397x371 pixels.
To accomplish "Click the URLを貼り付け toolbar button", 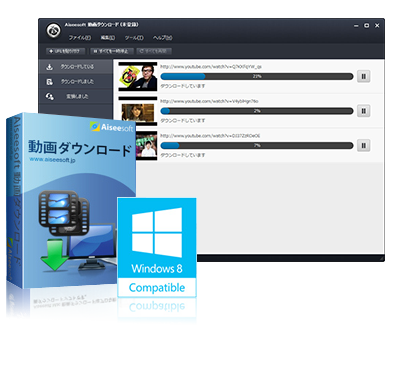I will pos(65,51).
